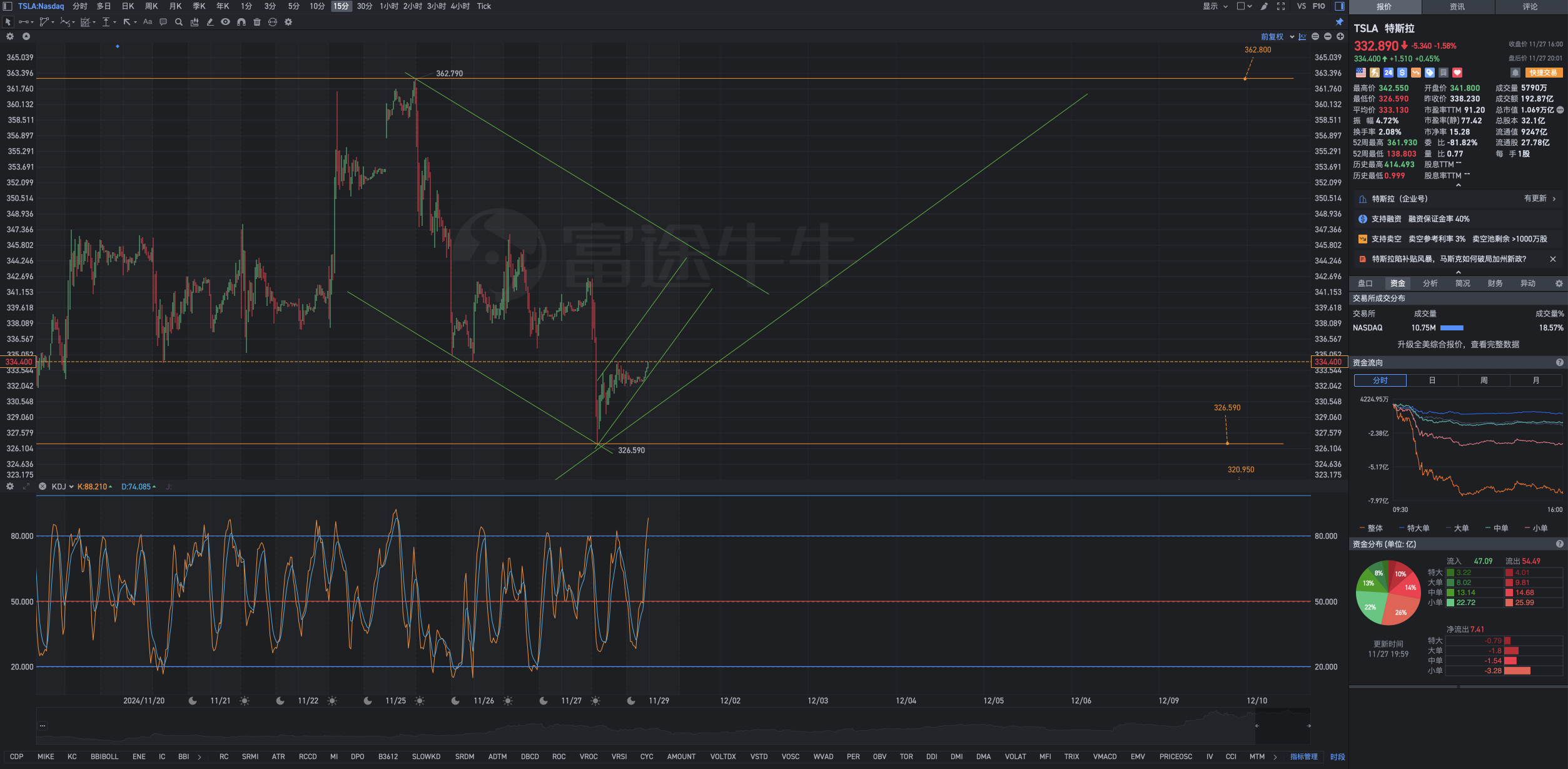Dismiss the 特斯拉陷补贴风暴 news banner
This screenshot has width=1568, height=769.
(1552, 259)
